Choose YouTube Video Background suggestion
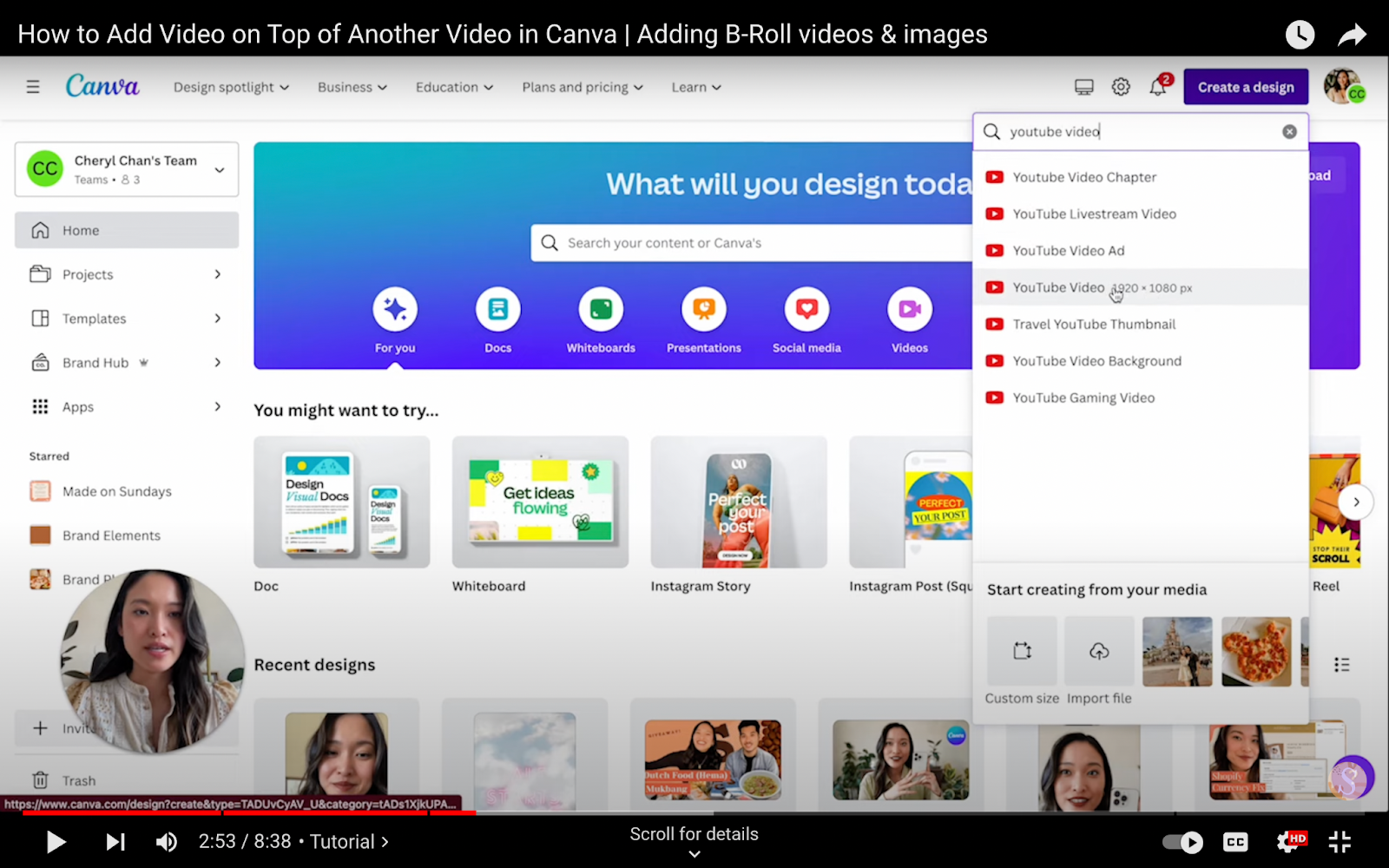The height and width of the screenshot is (868, 1389). [x=1141, y=361]
